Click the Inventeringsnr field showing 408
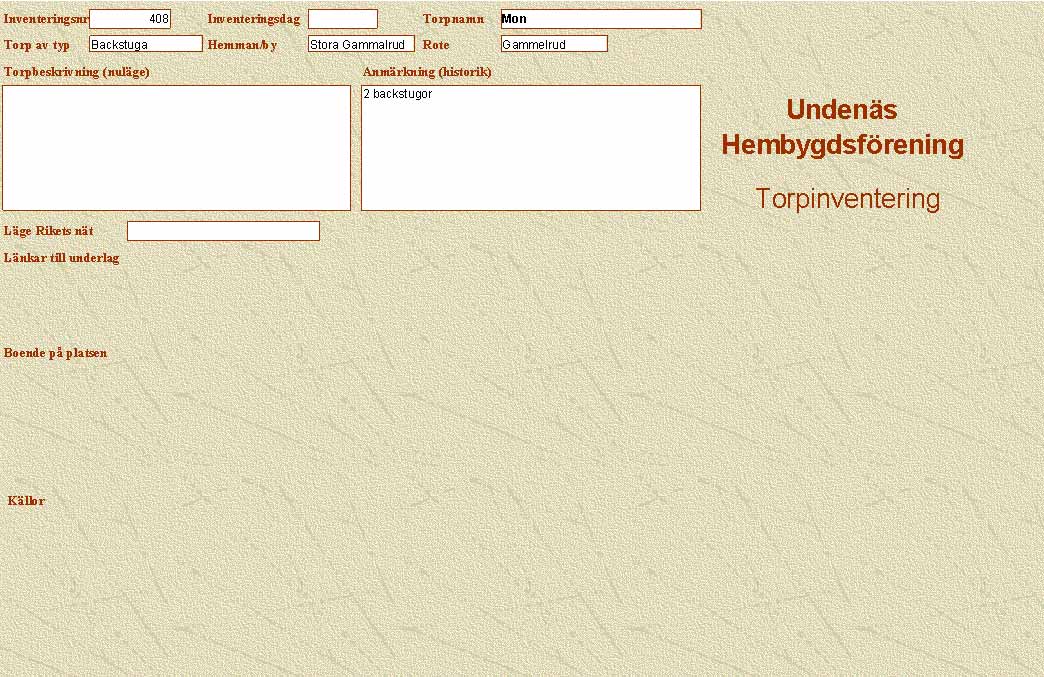Image resolution: width=1044 pixels, height=677 pixels. pyautogui.click(x=130, y=19)
